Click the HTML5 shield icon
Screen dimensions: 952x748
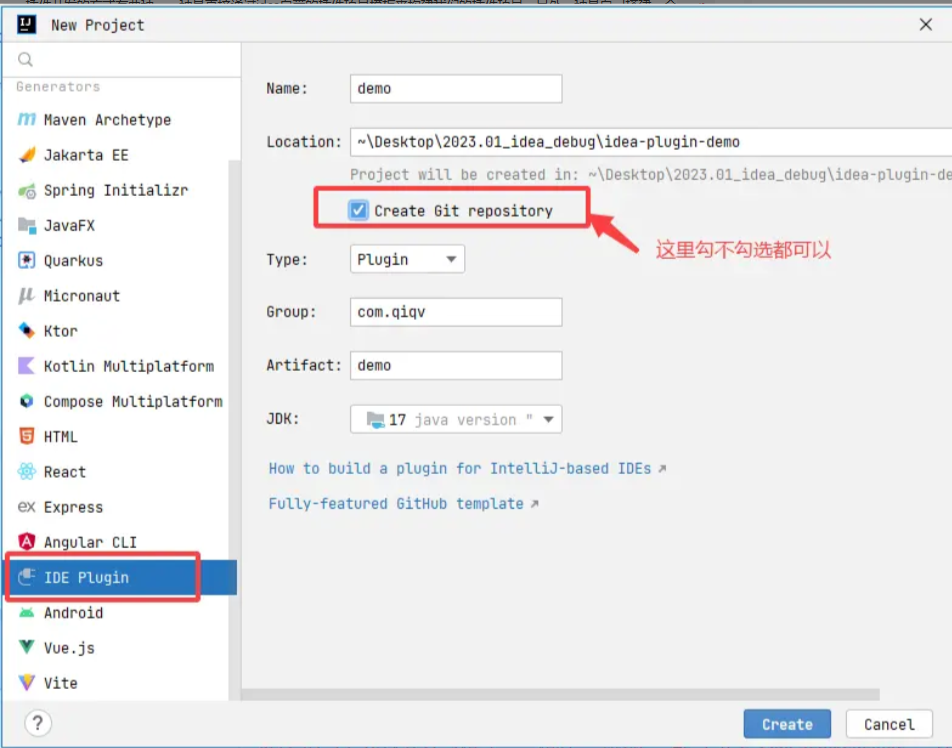27,436
